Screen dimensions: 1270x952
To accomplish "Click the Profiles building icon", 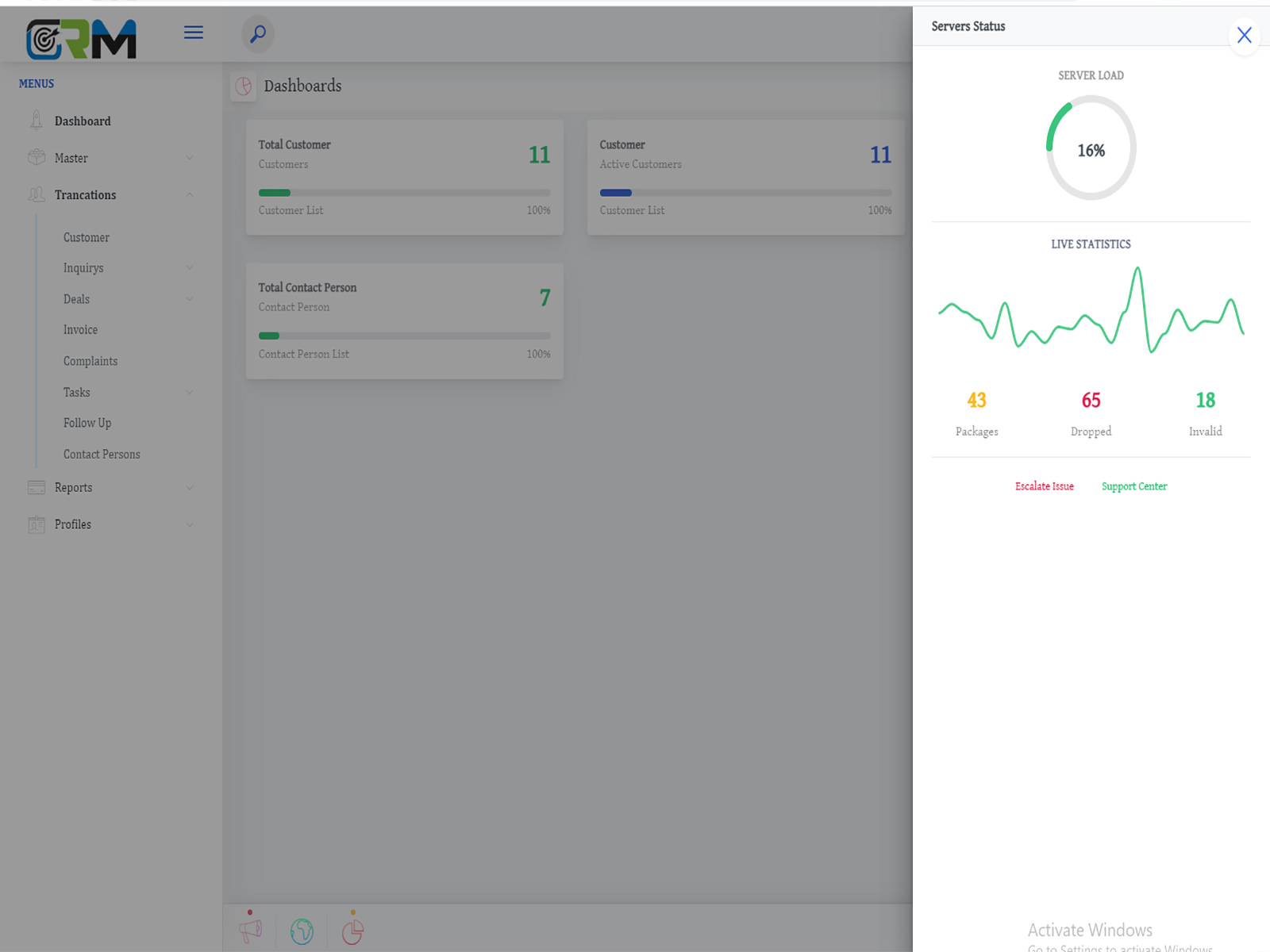I will [37, 524].
